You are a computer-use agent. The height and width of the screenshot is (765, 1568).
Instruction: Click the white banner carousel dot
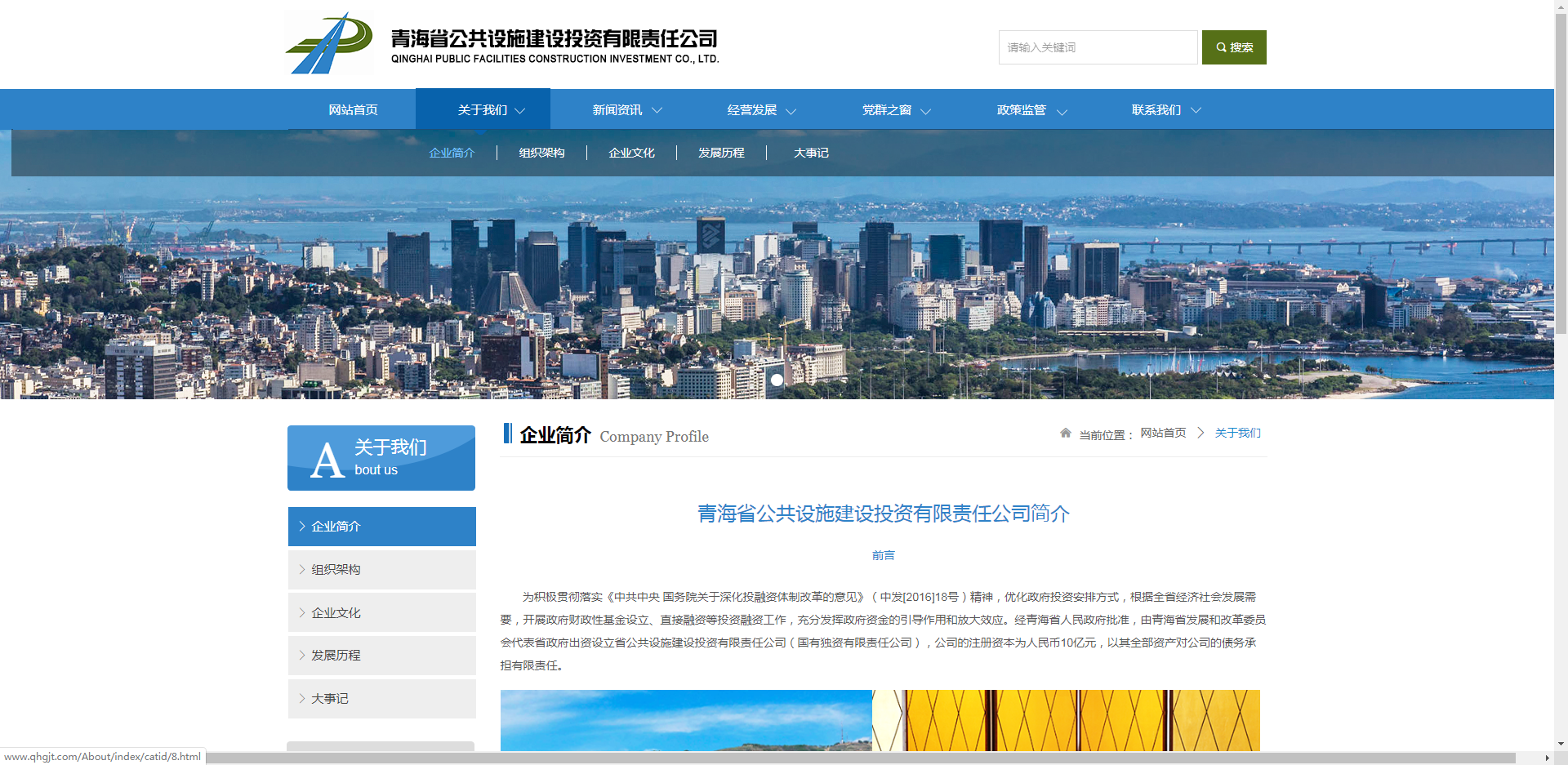tap(777, 380)
